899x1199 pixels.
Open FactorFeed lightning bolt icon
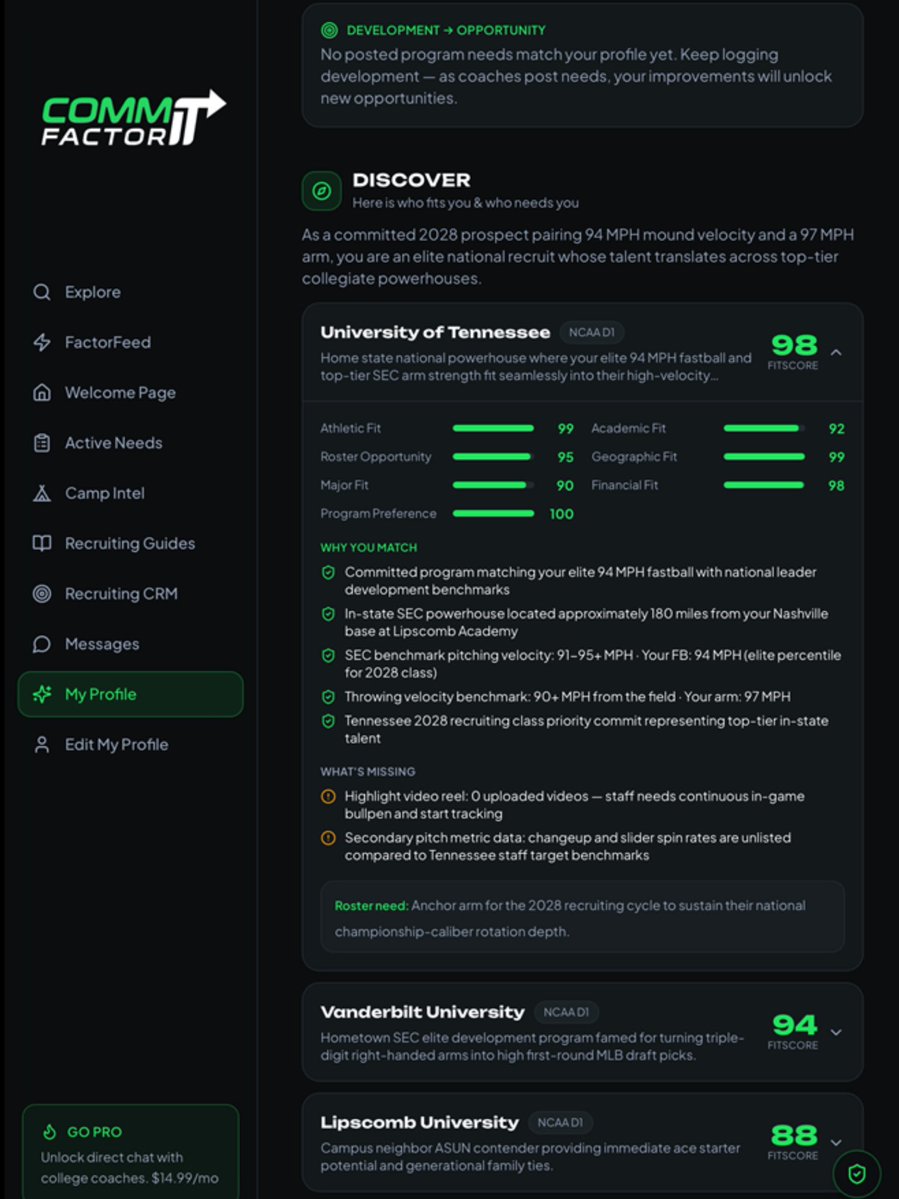(x=42, y=343)
